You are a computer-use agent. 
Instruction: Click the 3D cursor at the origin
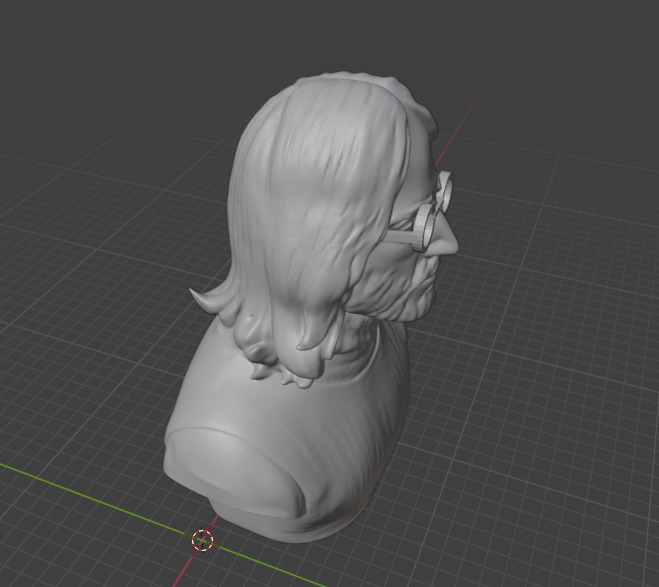click(203, 540)
